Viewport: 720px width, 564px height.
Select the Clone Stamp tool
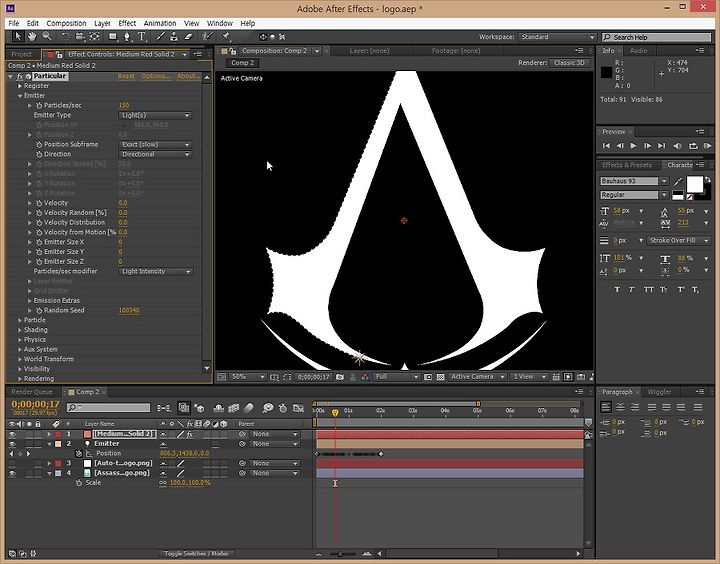pyautogui.click(x=174, y=36)
